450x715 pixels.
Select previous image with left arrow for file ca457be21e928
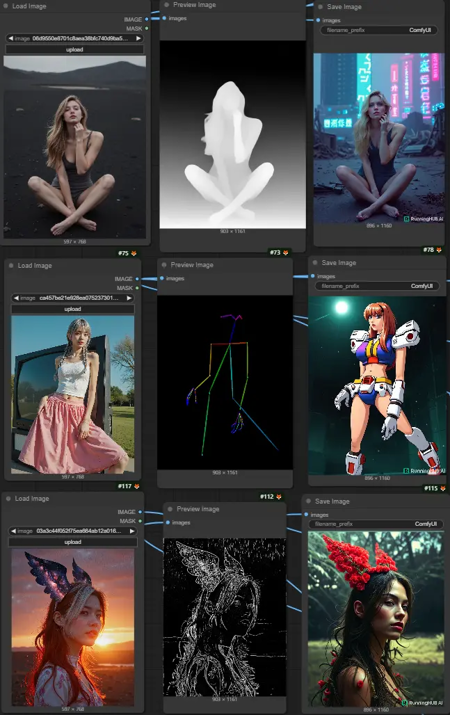pos(16,298)
